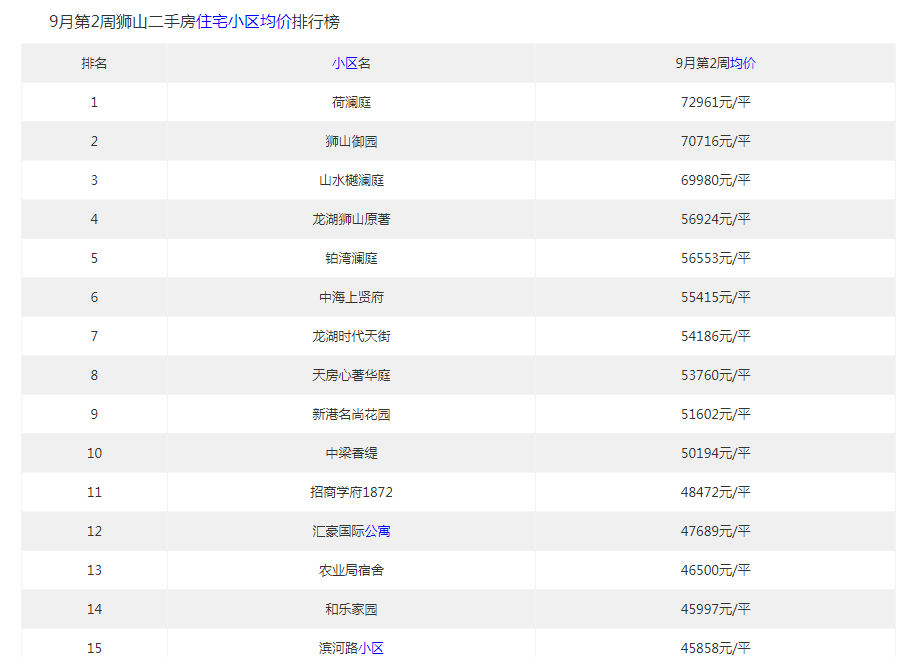The image size is (918, 657).
Task: Select the name 农业局宿舍
Action: pos(351,570)
